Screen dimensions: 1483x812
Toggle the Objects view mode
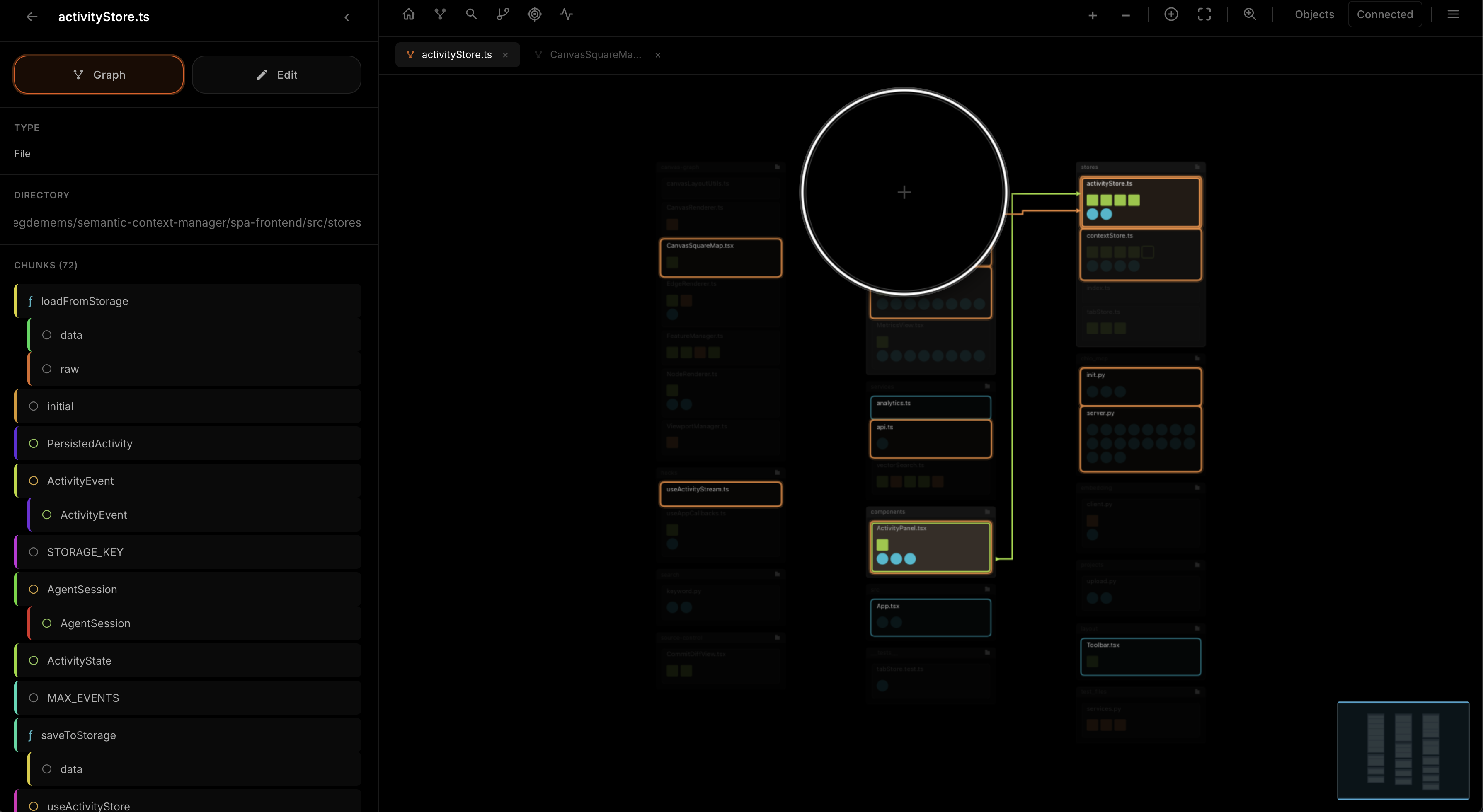click(1314, 15)
